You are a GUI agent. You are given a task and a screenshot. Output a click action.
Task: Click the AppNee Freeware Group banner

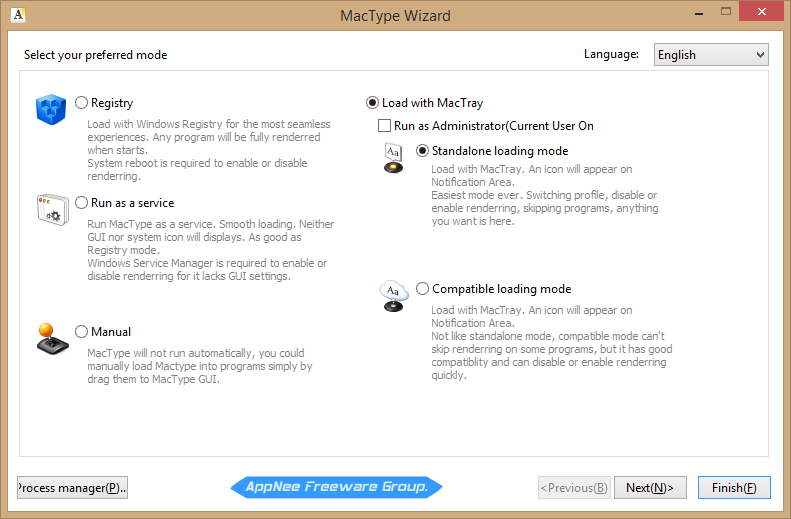(x=336, y=487)
